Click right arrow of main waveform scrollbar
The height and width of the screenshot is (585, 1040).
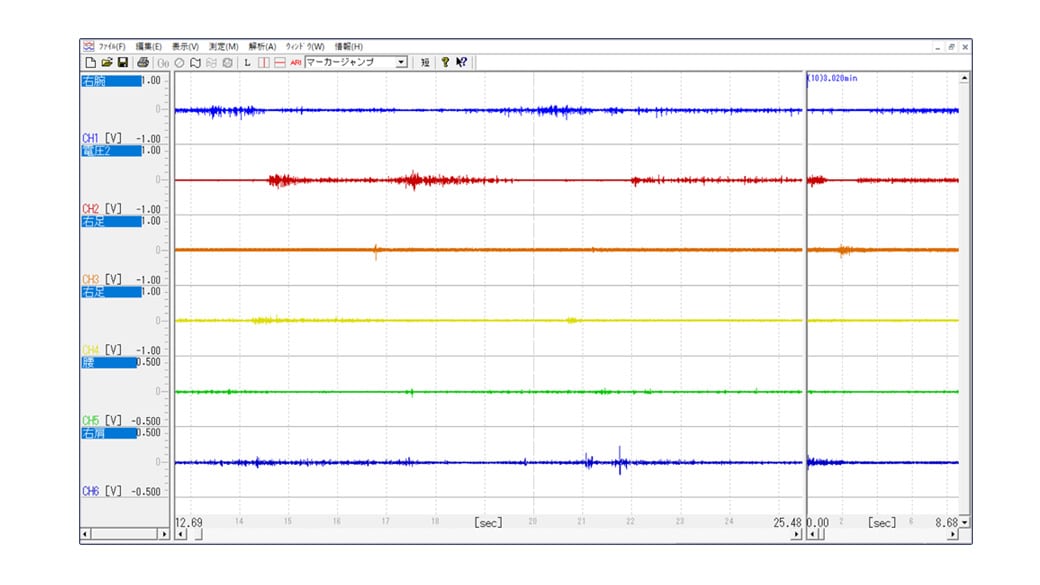[797, 535]
